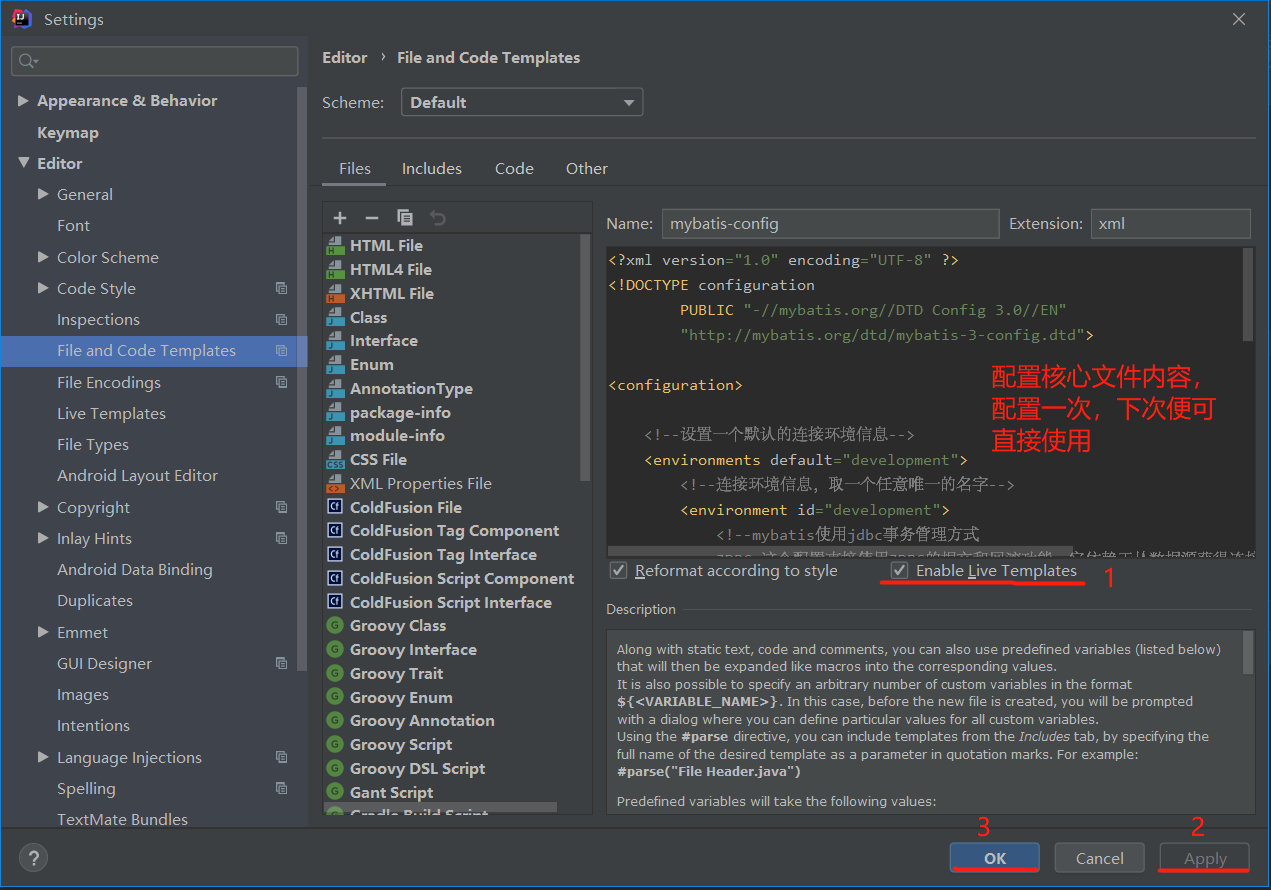Viewport: 1271px width, 890px height.
Task: Select the ColdFusion Tag Component icon
Action: pos(335,531)
